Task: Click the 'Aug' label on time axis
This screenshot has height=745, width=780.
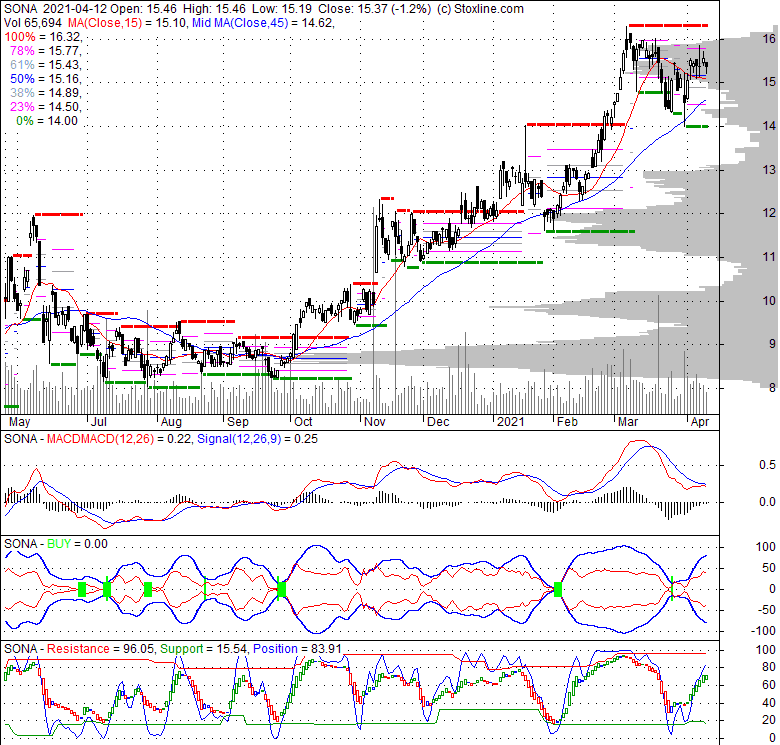Action: click(171, 422)
